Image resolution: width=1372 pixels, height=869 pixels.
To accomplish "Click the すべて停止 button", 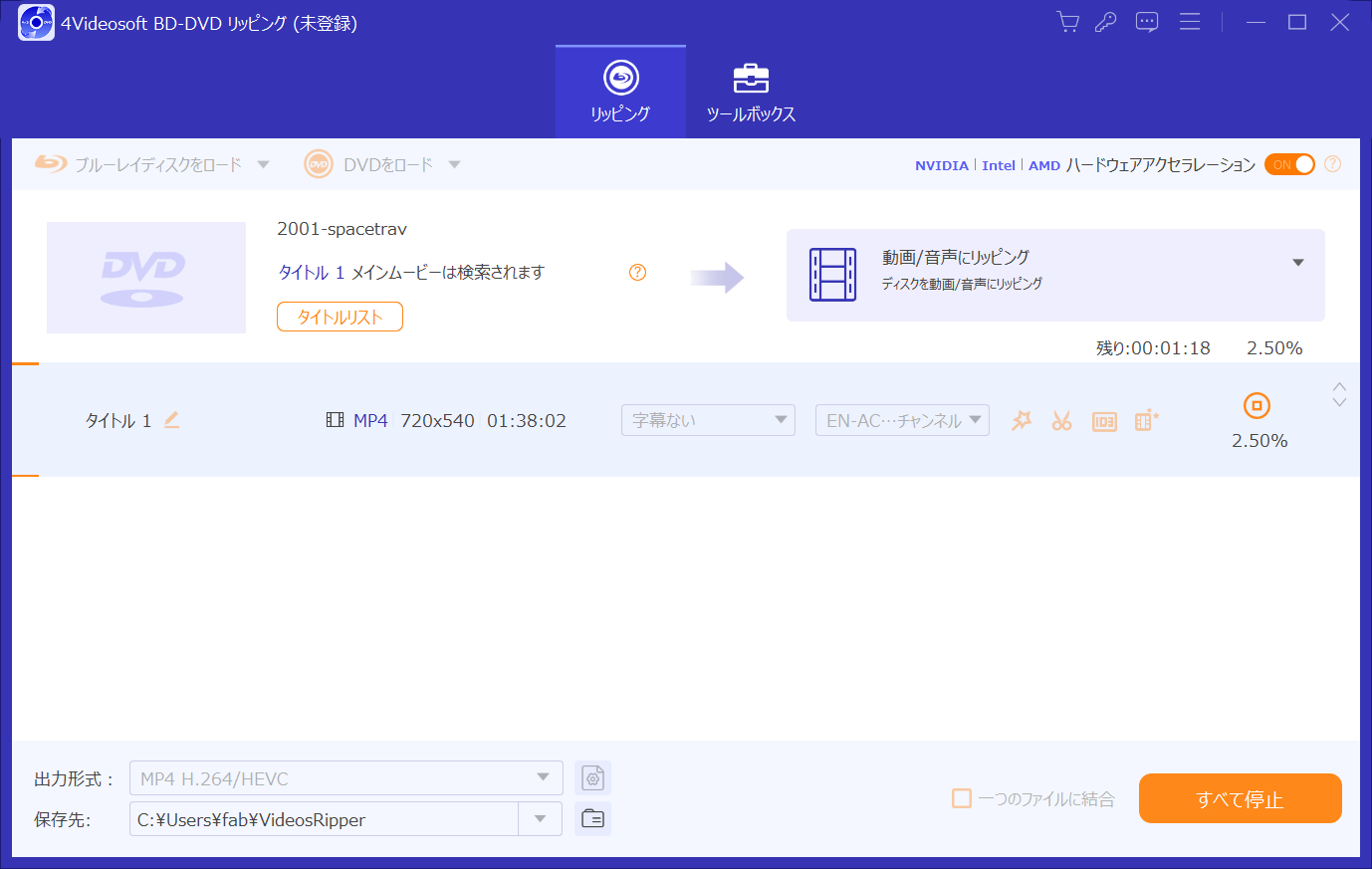I will click(1241, 798).
